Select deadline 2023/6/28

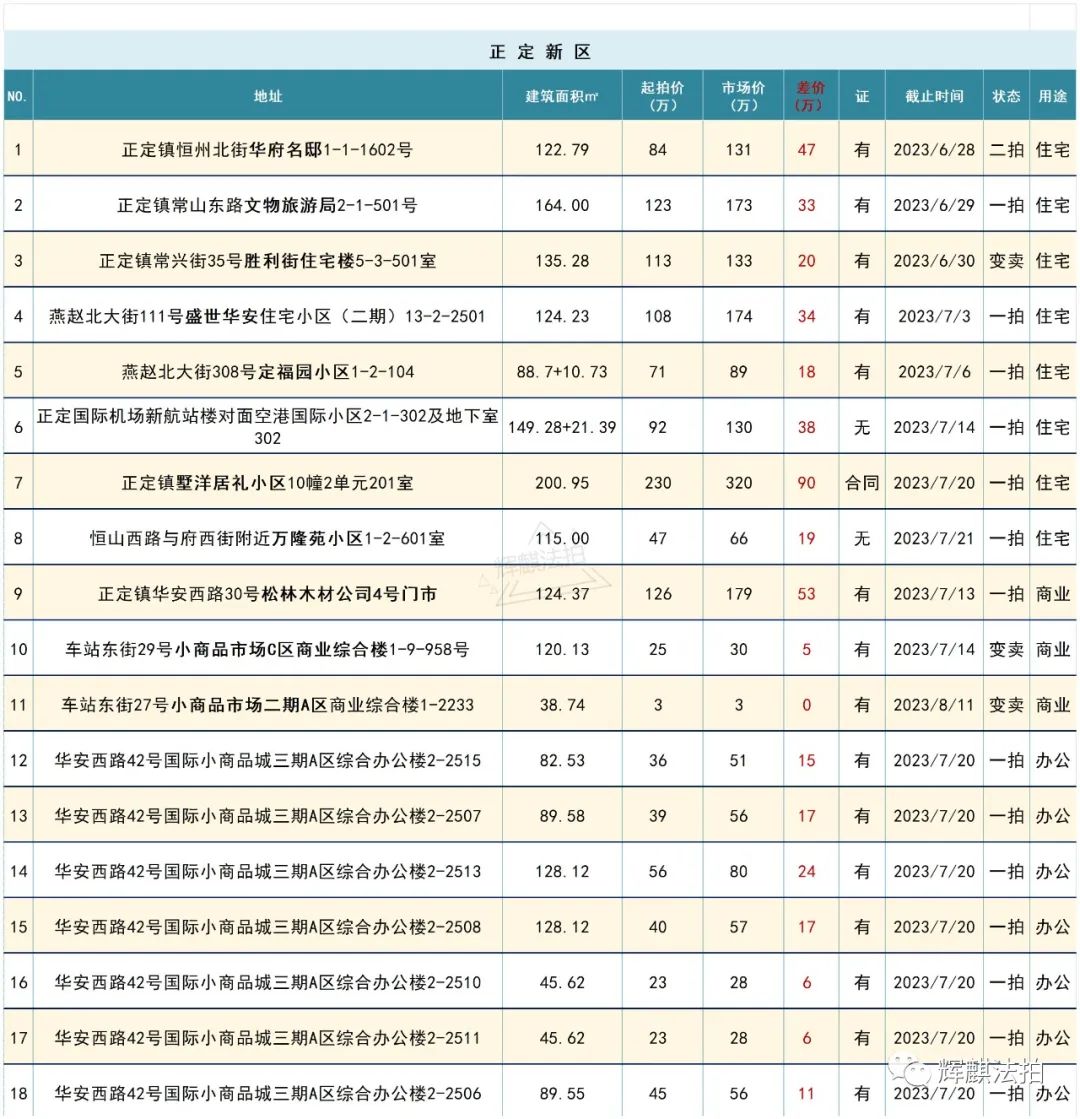pos(934,150)
